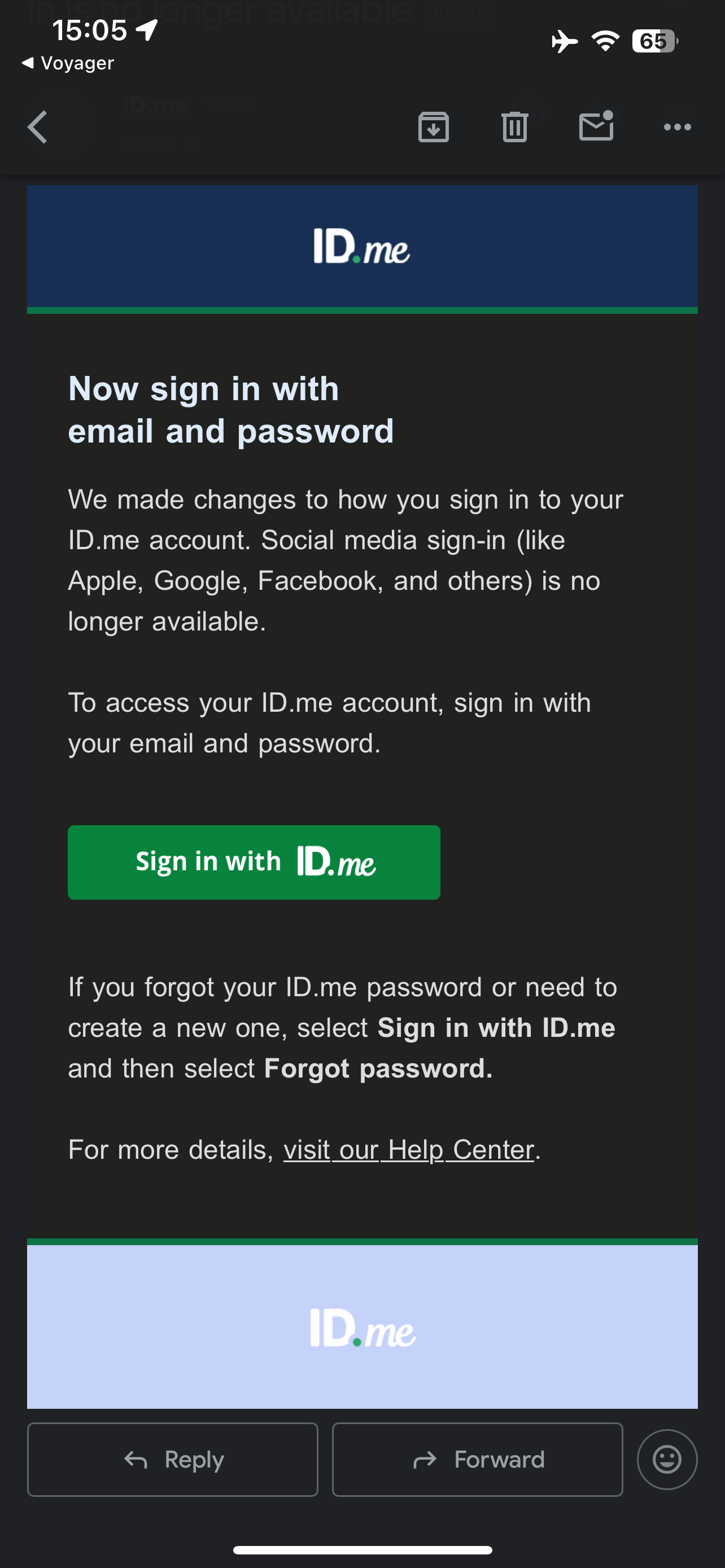This screenshot has width=725, height=1568.
Task: Add an emoji reaction to email
Action: pos(667,1459)
